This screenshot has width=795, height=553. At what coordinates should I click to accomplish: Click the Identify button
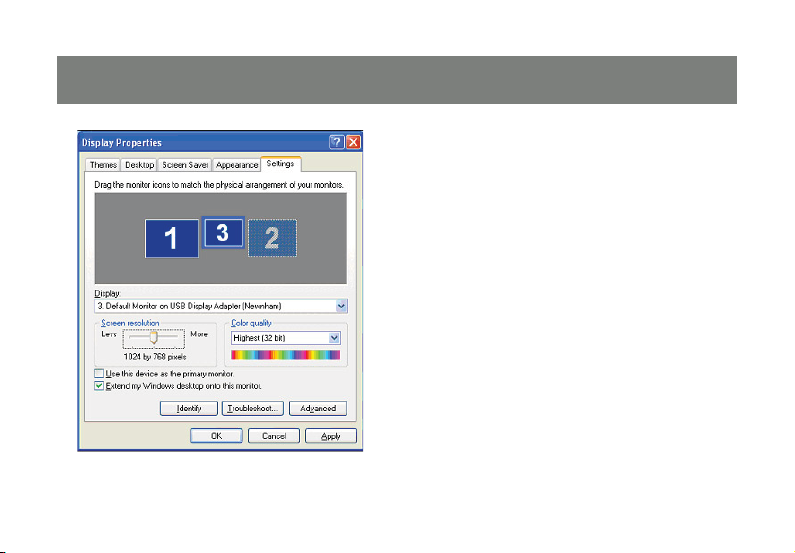click(x=189, y=409)
